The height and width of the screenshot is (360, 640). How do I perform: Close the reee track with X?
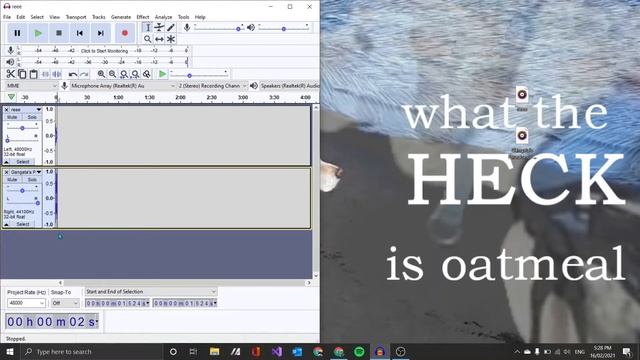(x=7, y=110)
